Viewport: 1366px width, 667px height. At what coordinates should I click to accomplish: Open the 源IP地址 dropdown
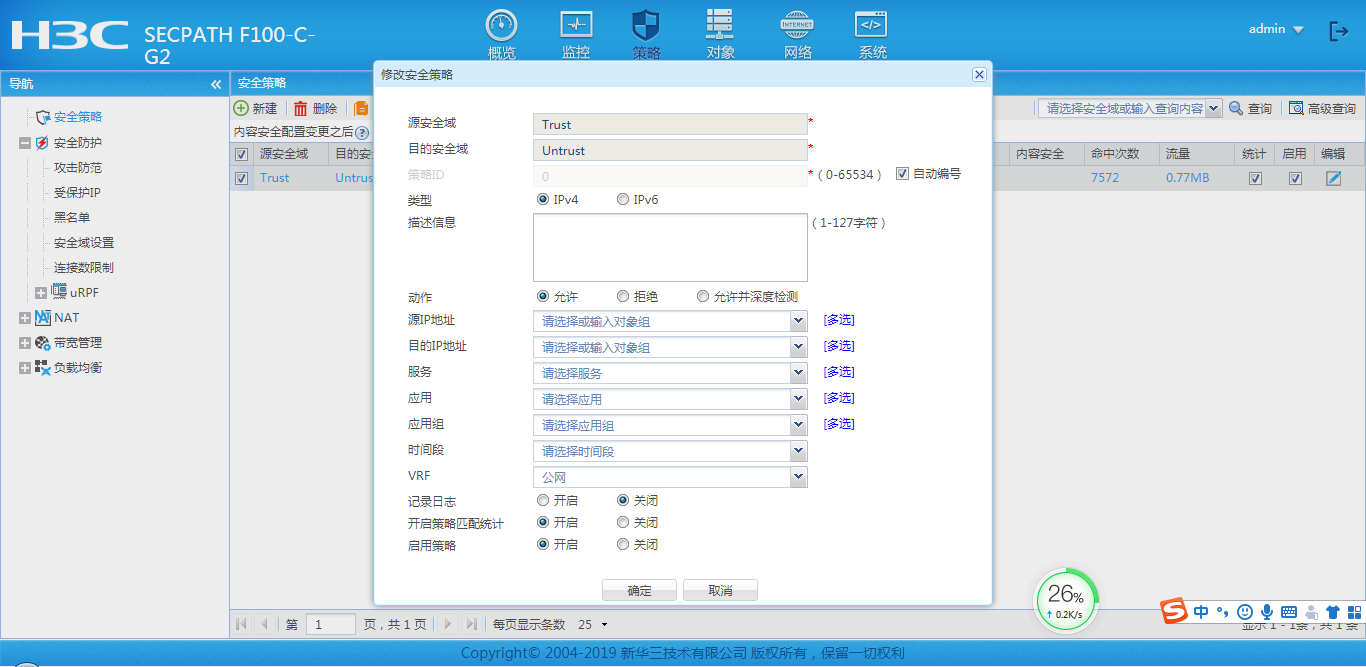[798, 321]
